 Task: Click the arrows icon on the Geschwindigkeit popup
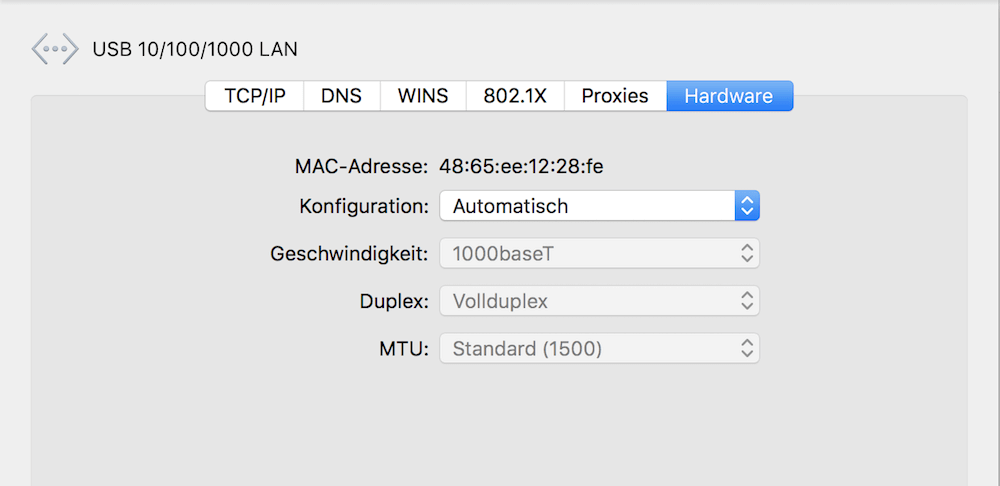pos(747,254)
